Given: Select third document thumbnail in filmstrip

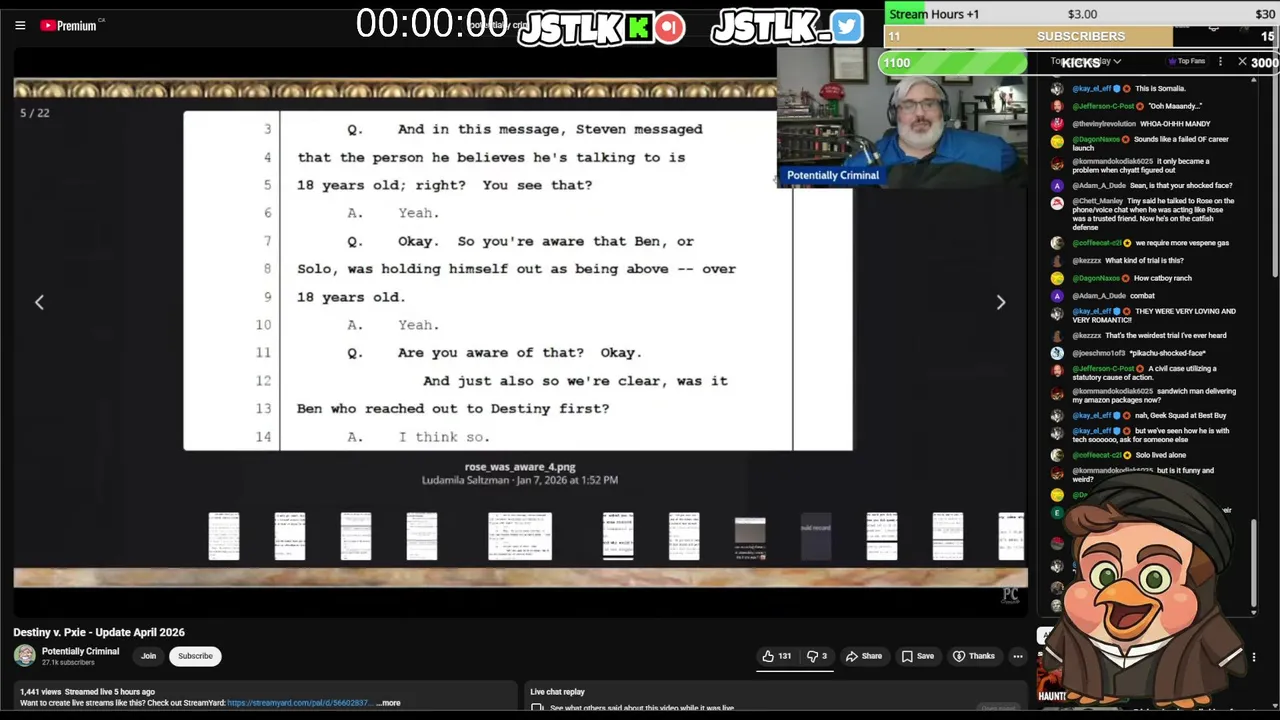Looking at the screenshot, I should tap(356, 536).
